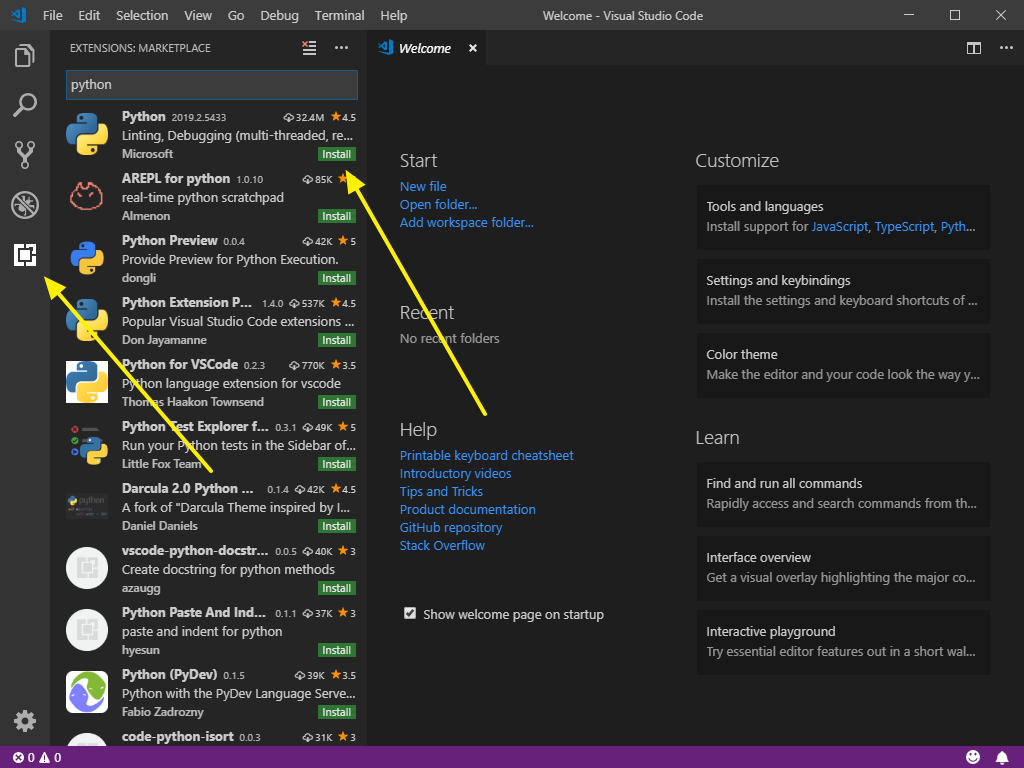Image resolution: width=1024 pixels, height=768 pixels.
Task: Open the Explorer view in activity bar
Action: click(x=25, y=56)
